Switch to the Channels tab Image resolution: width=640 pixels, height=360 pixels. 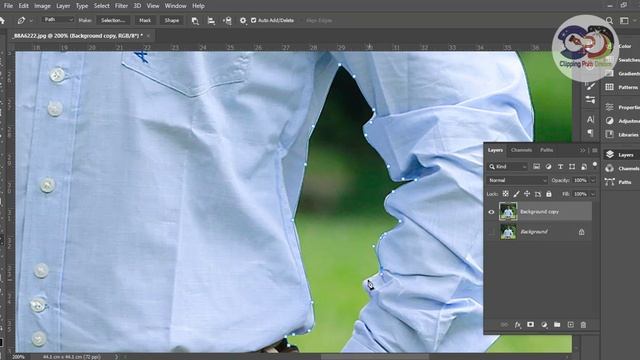521,150
